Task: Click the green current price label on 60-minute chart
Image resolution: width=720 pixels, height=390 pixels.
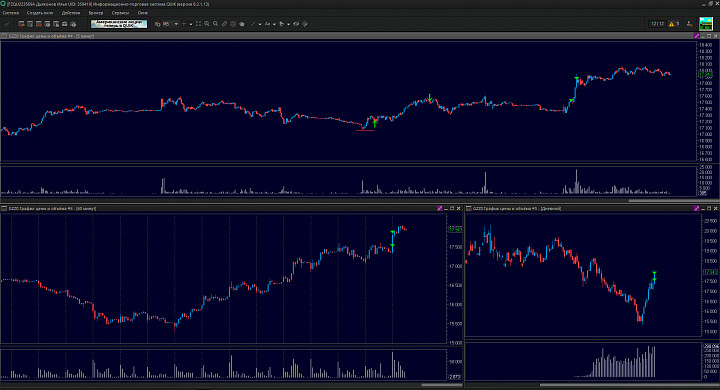Action: (455, 229)
